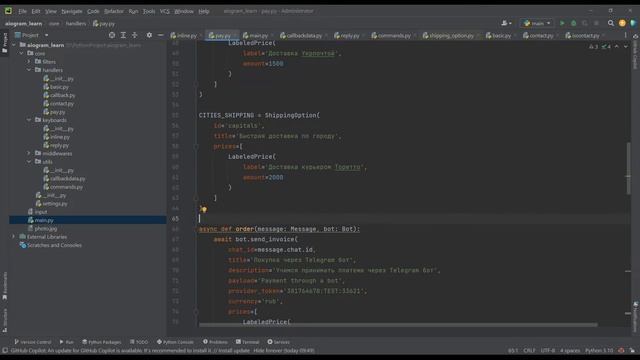The image size is (640, 360).
Task: Toggle the Structure side tool stripe
Action: point(4,319)
